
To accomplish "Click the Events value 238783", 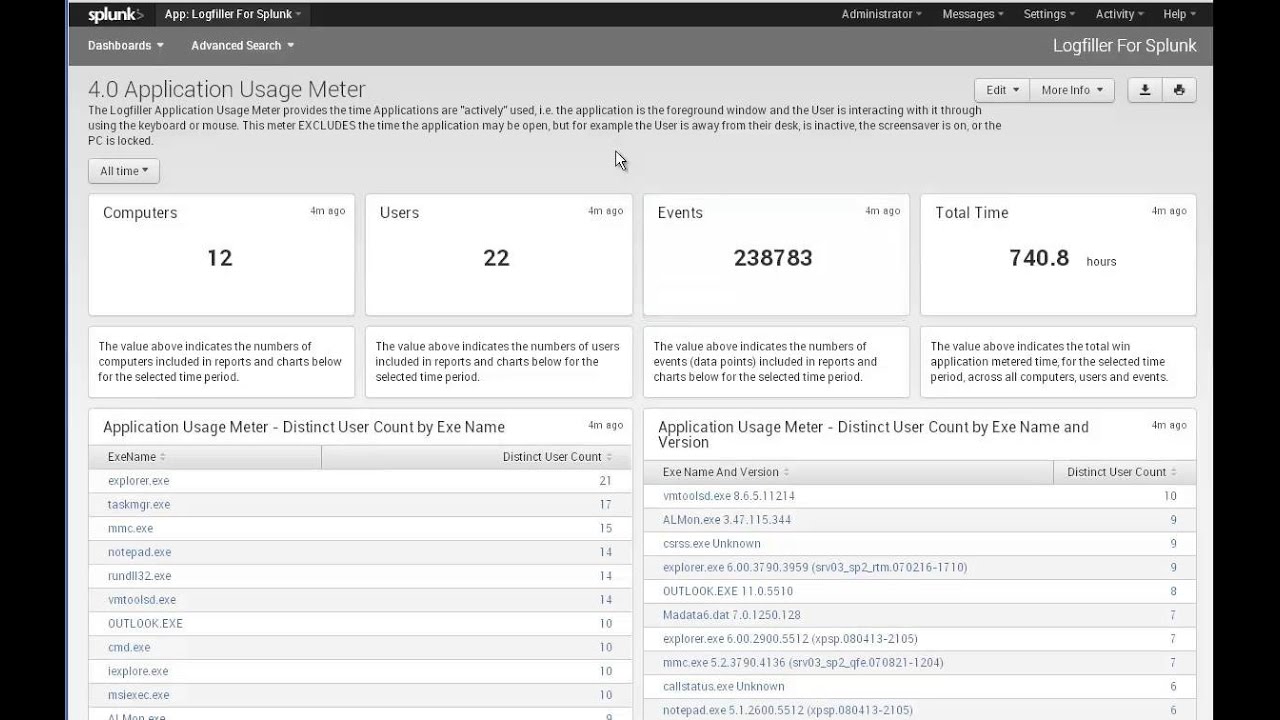I will (x=773, y=258).
